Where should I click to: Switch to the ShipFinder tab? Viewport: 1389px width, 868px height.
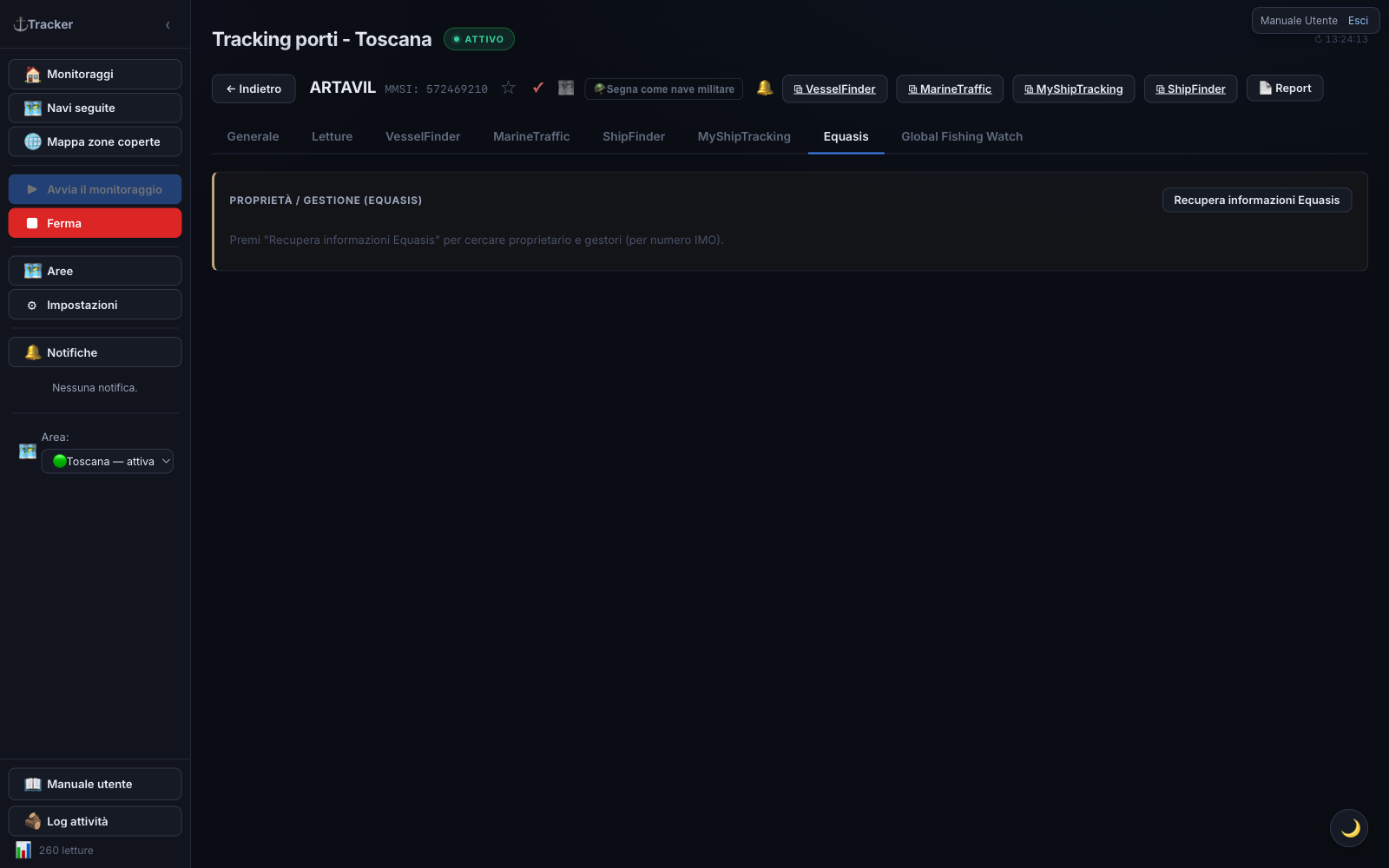click(634, 137)
